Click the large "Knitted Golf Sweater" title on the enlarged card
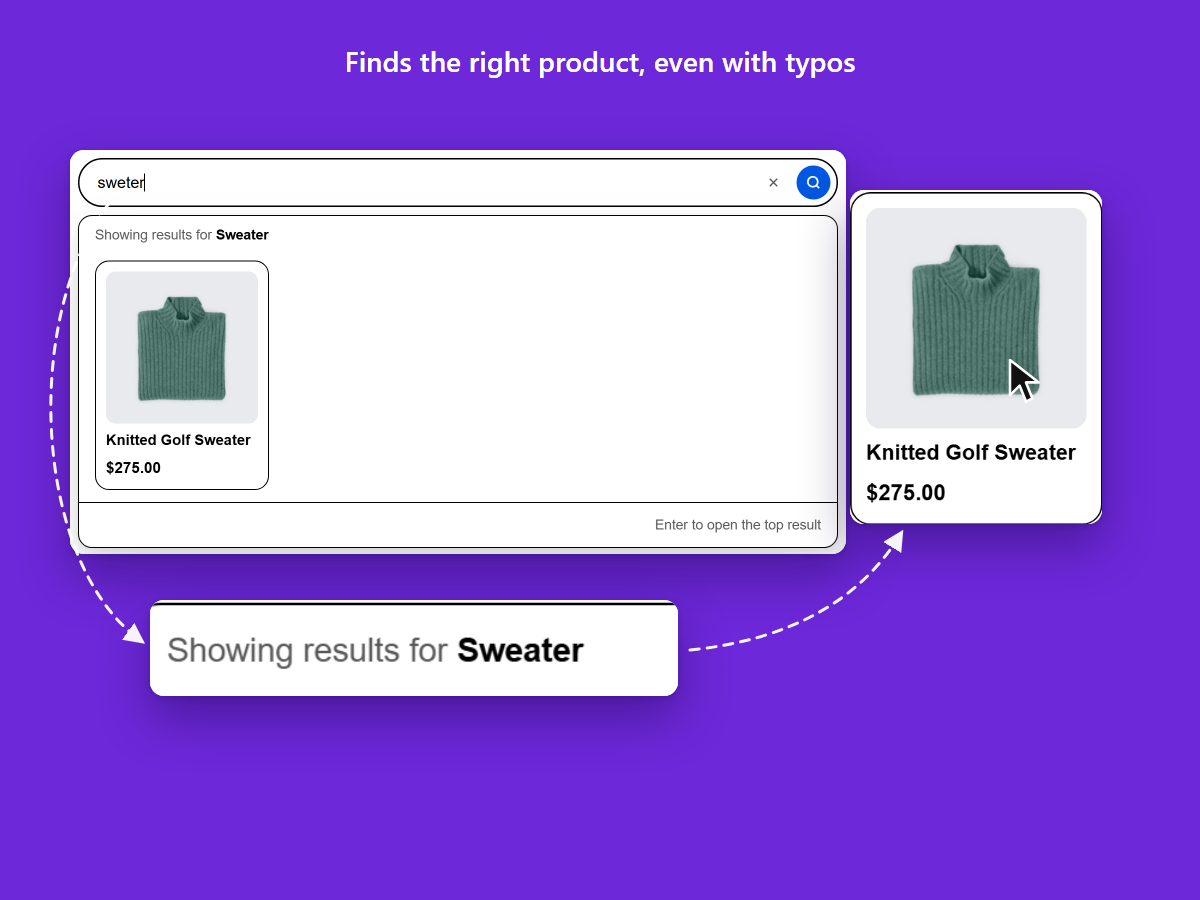This screenshot has width=1200, height=900. (x=971, y=453)
